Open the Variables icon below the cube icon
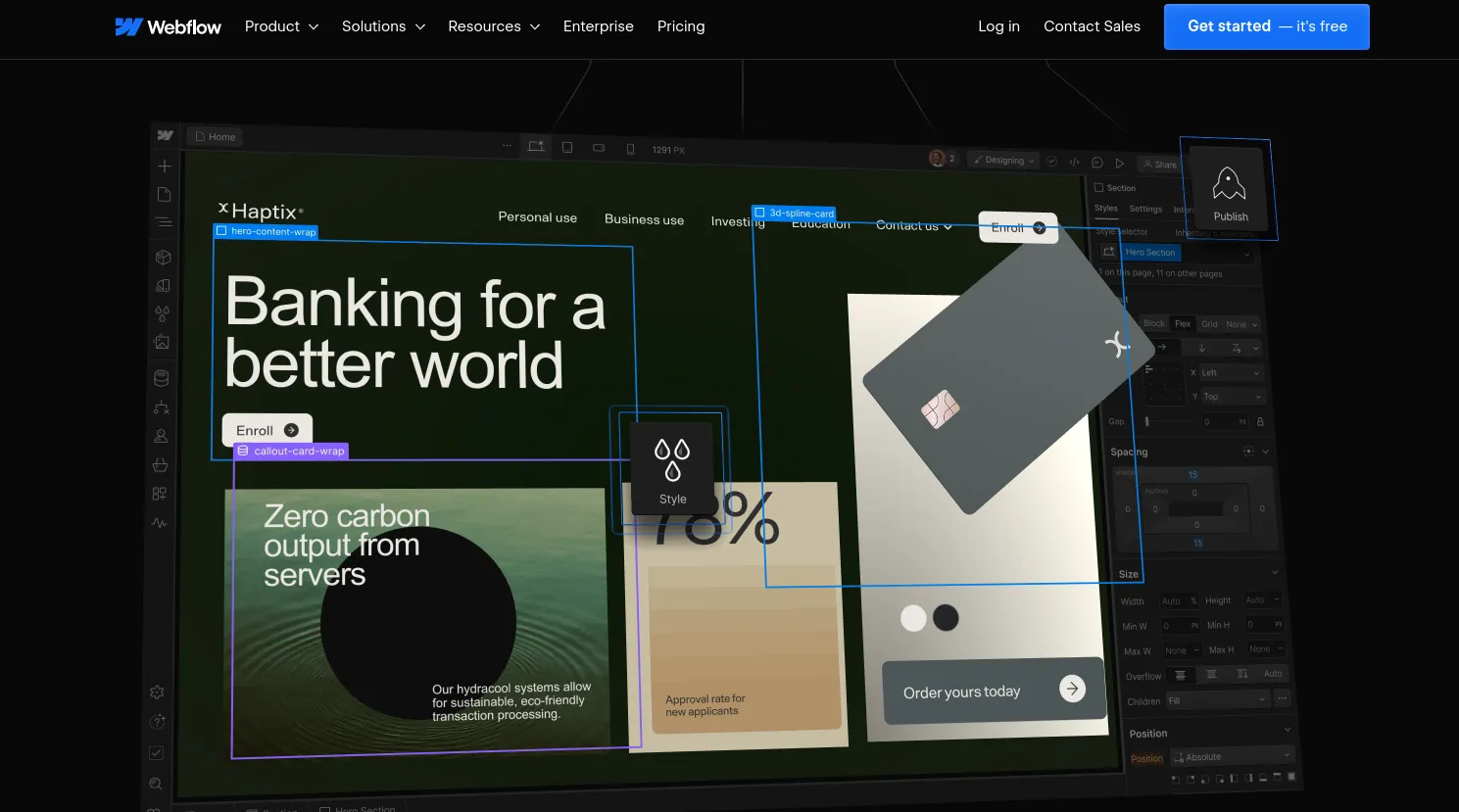This screenshot has height=812, width=1459. pos(163,286)
